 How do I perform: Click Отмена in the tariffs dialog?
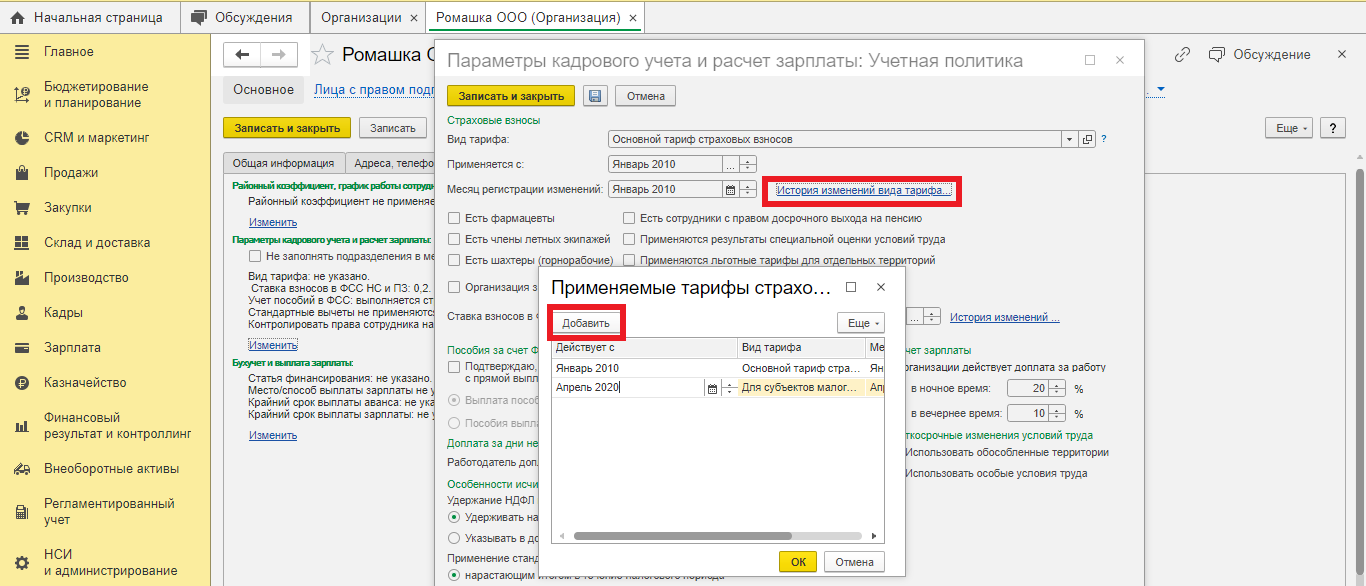[854, 562]
